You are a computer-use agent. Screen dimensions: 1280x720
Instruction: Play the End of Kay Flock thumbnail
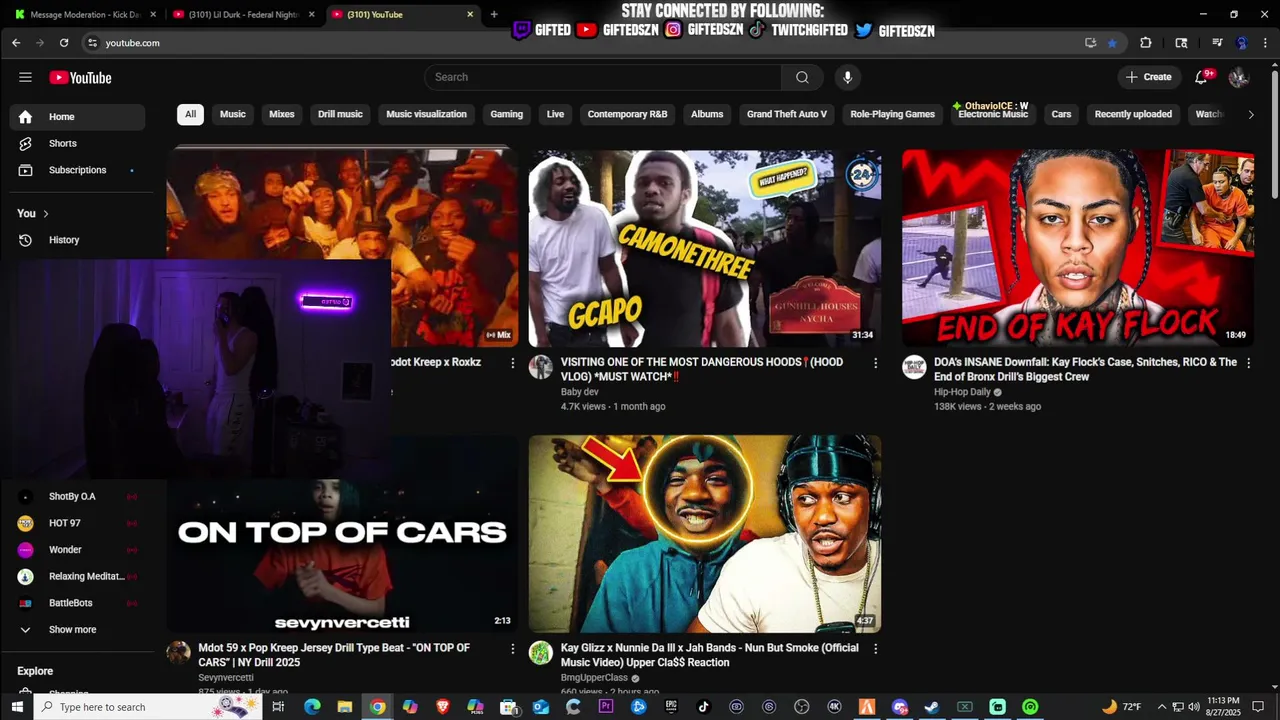click(x=1078, y=248)
